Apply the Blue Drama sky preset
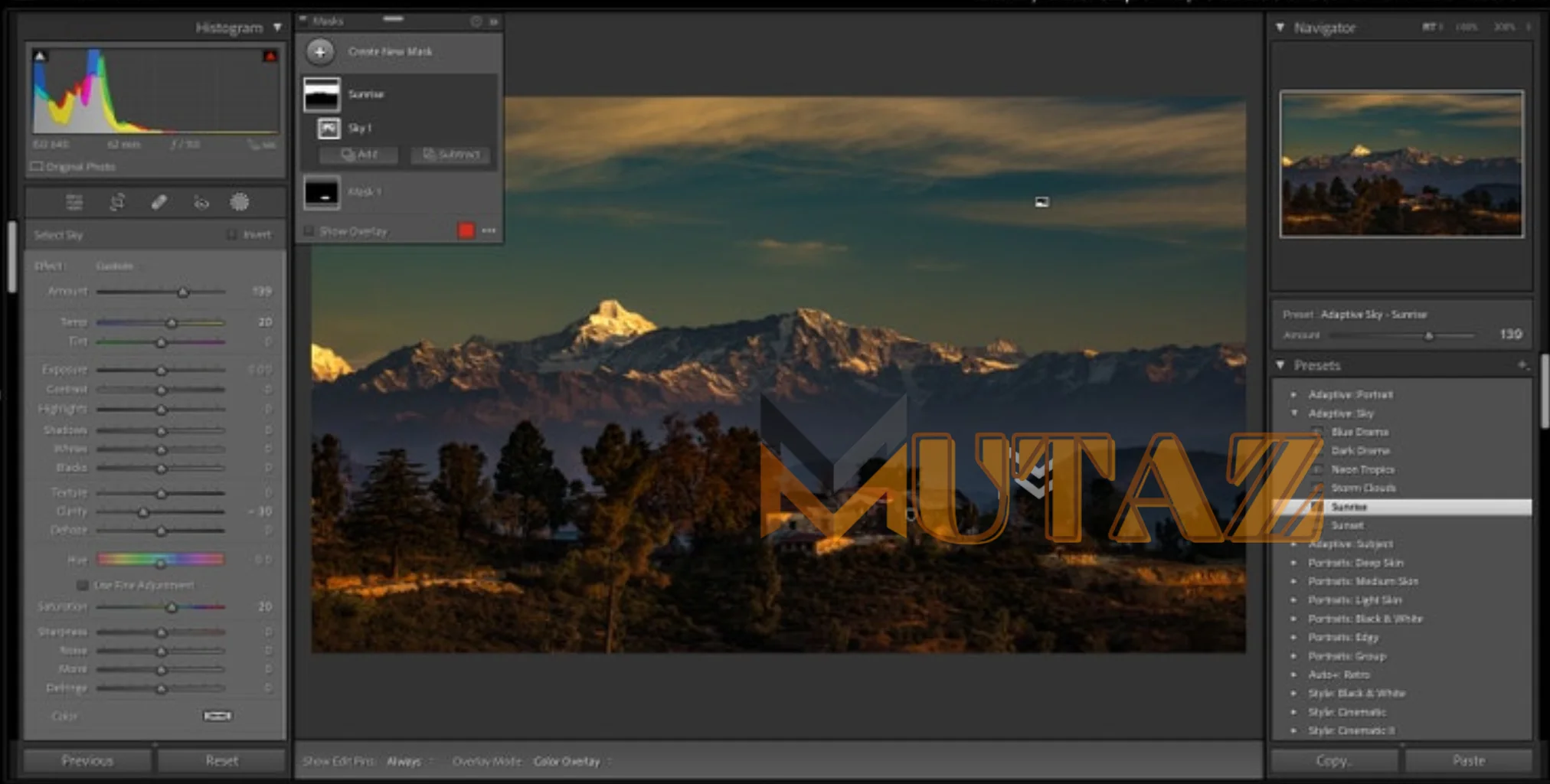 tap(1359, 432)
